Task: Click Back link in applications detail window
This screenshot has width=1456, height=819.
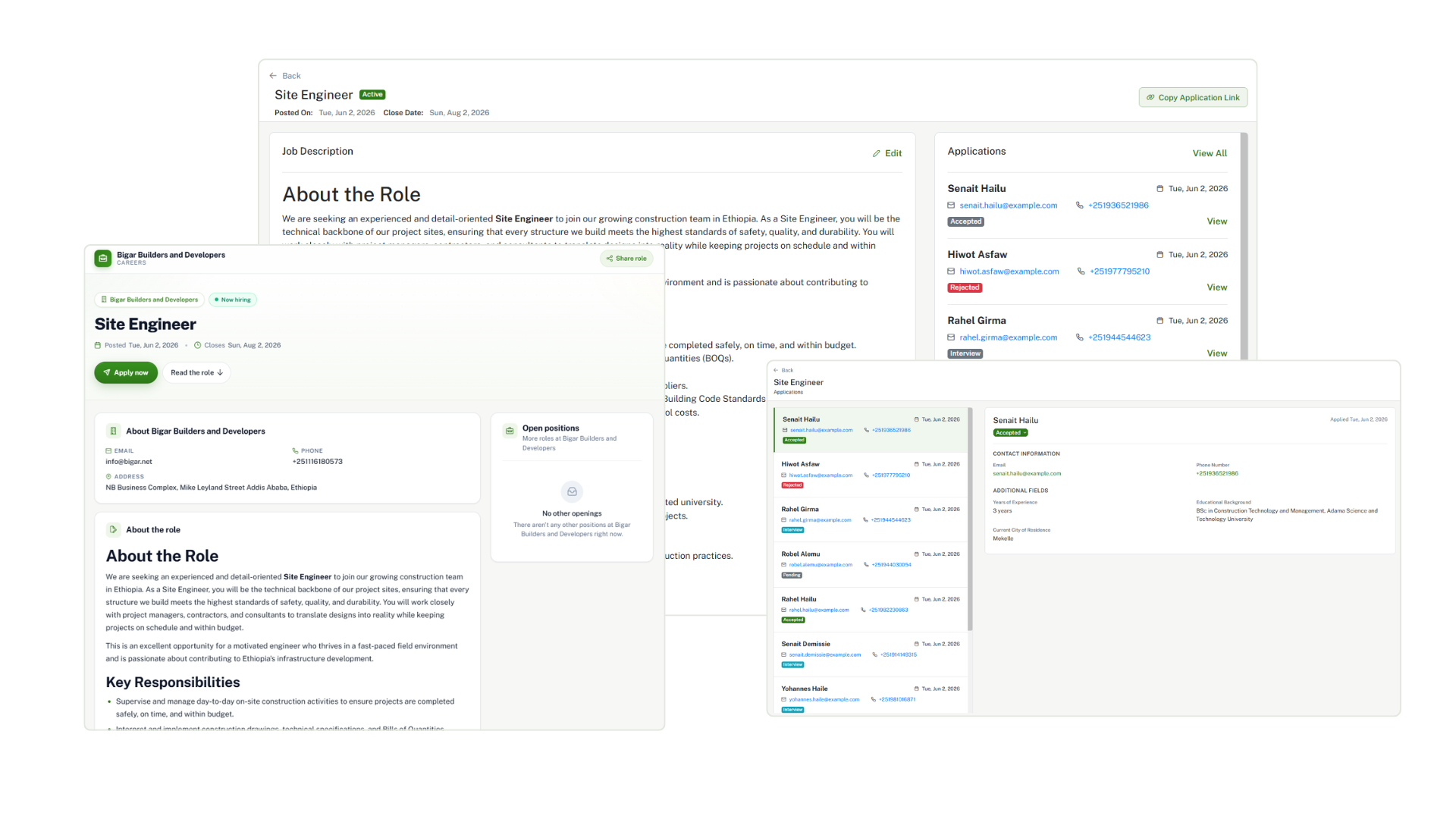Action: pyautogui.click(x=783, y=371)
